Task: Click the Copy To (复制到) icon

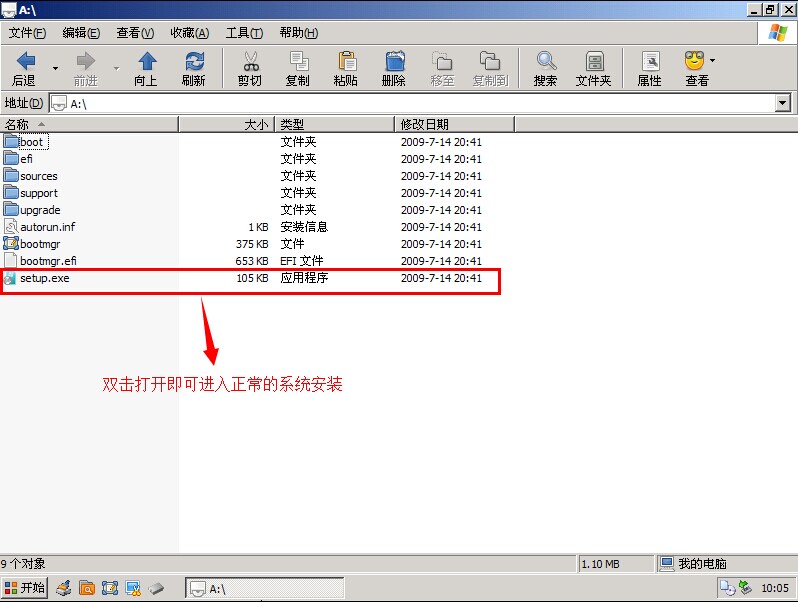Action: pyautogui.click(x=490, y=61)
